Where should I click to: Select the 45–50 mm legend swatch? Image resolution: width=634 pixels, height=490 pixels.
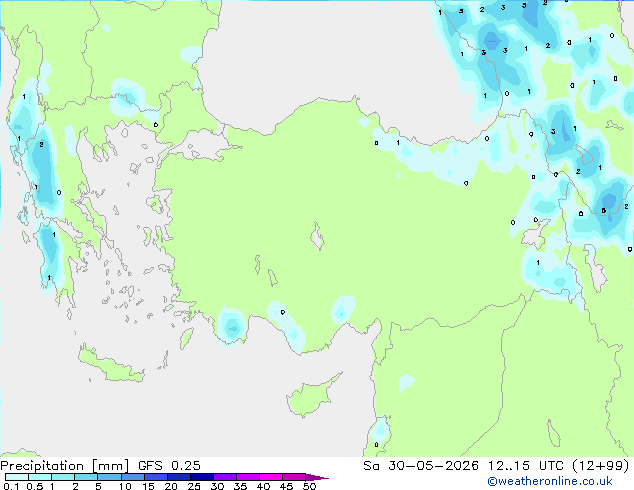(x=294, y=477)
